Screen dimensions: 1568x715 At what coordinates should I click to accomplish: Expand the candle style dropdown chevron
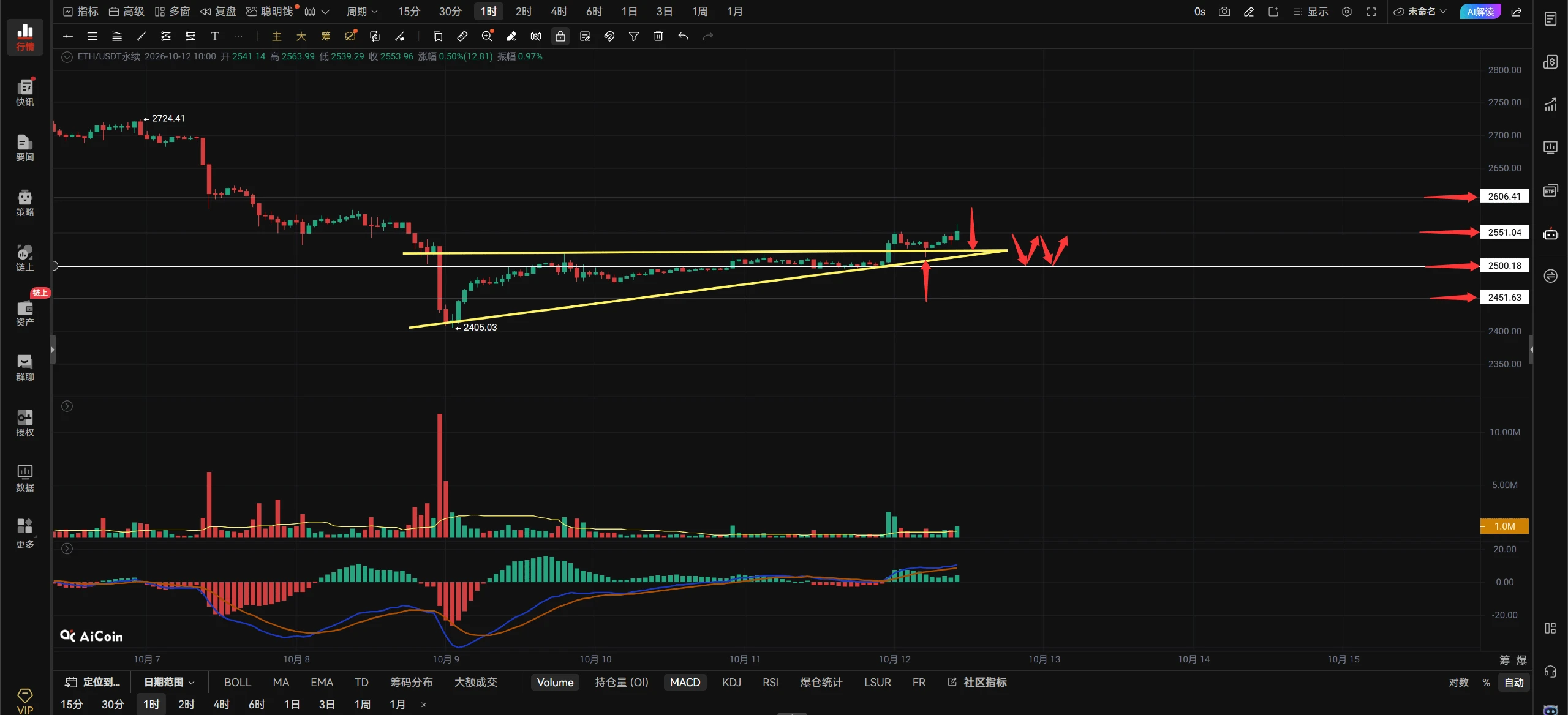pyautogui.click(x=325, y=12)
